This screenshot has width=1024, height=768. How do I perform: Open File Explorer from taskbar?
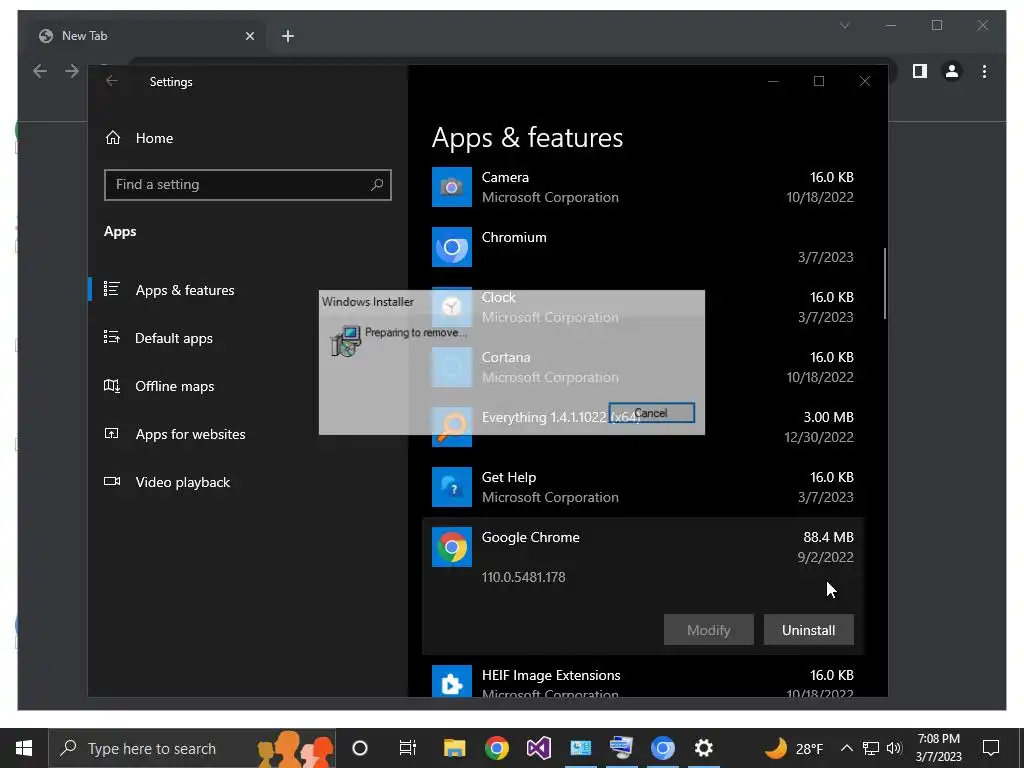coord(455,748)
